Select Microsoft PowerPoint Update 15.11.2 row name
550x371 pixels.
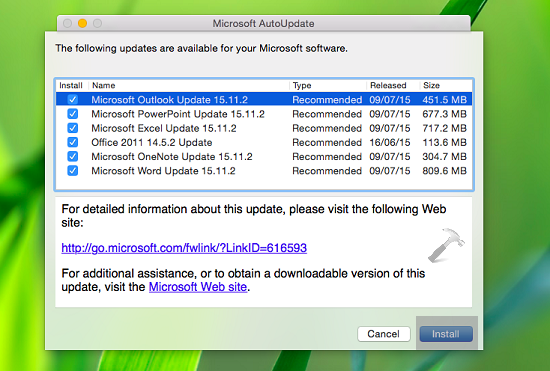(x=178, y=114)
